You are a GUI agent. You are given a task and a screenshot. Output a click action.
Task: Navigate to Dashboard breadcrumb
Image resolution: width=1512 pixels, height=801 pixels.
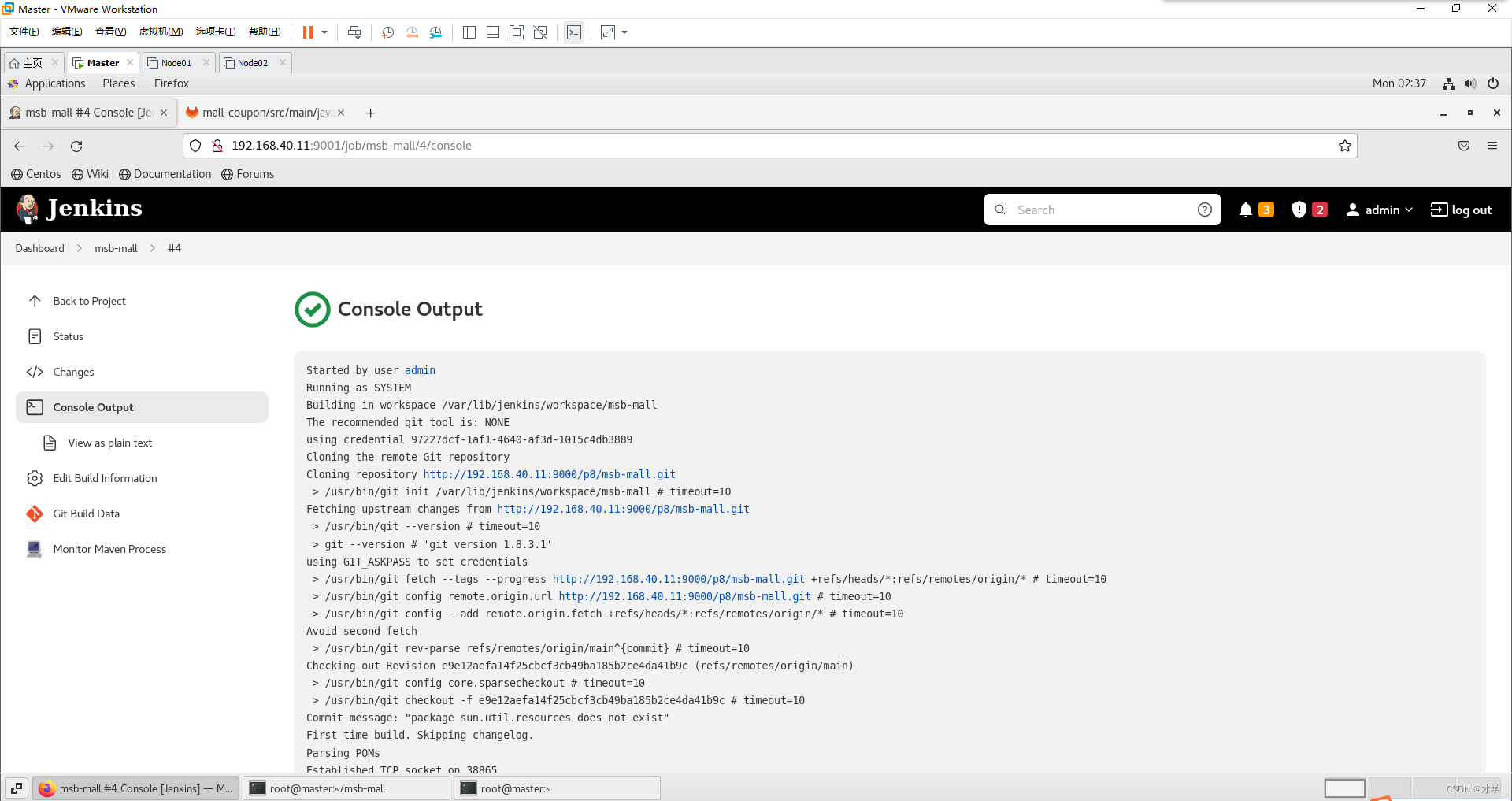[x=40, y=248]
